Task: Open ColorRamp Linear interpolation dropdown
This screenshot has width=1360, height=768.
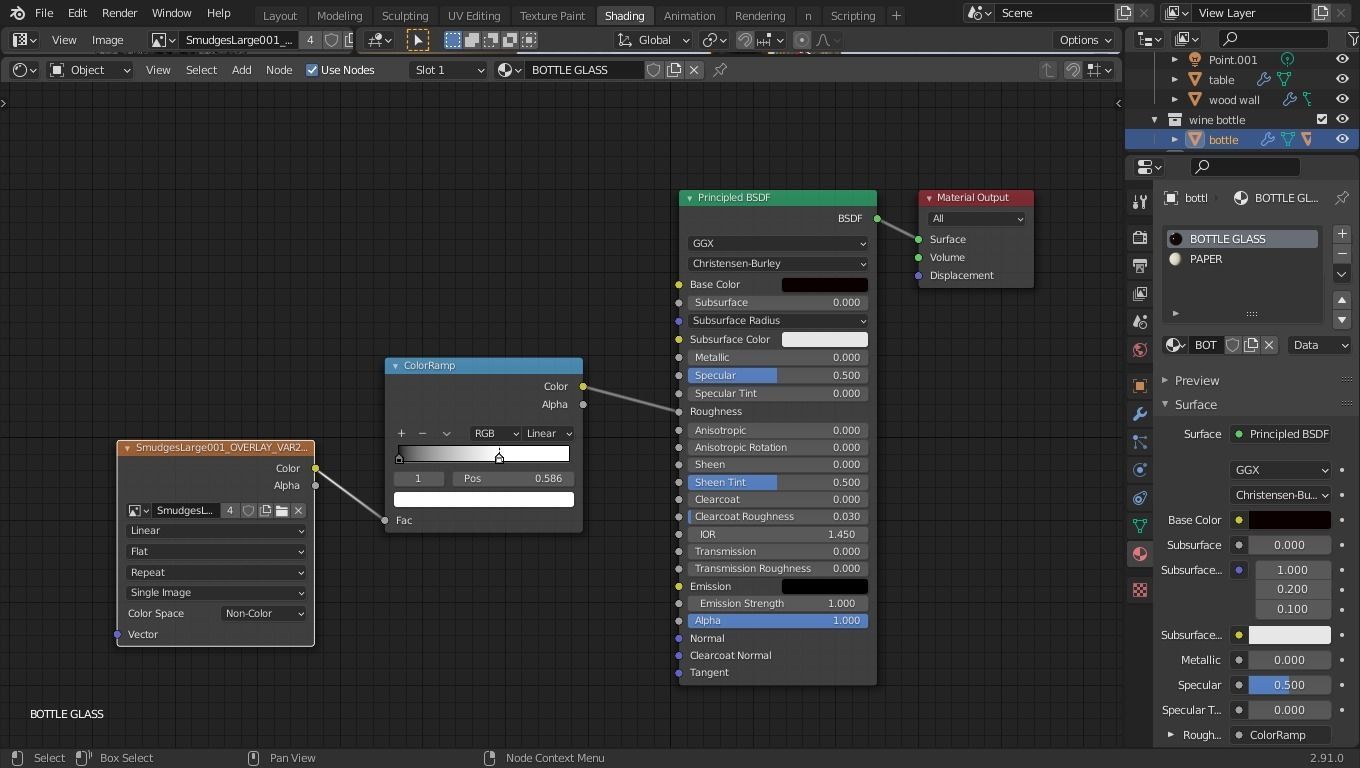Action: click(549, 434)
